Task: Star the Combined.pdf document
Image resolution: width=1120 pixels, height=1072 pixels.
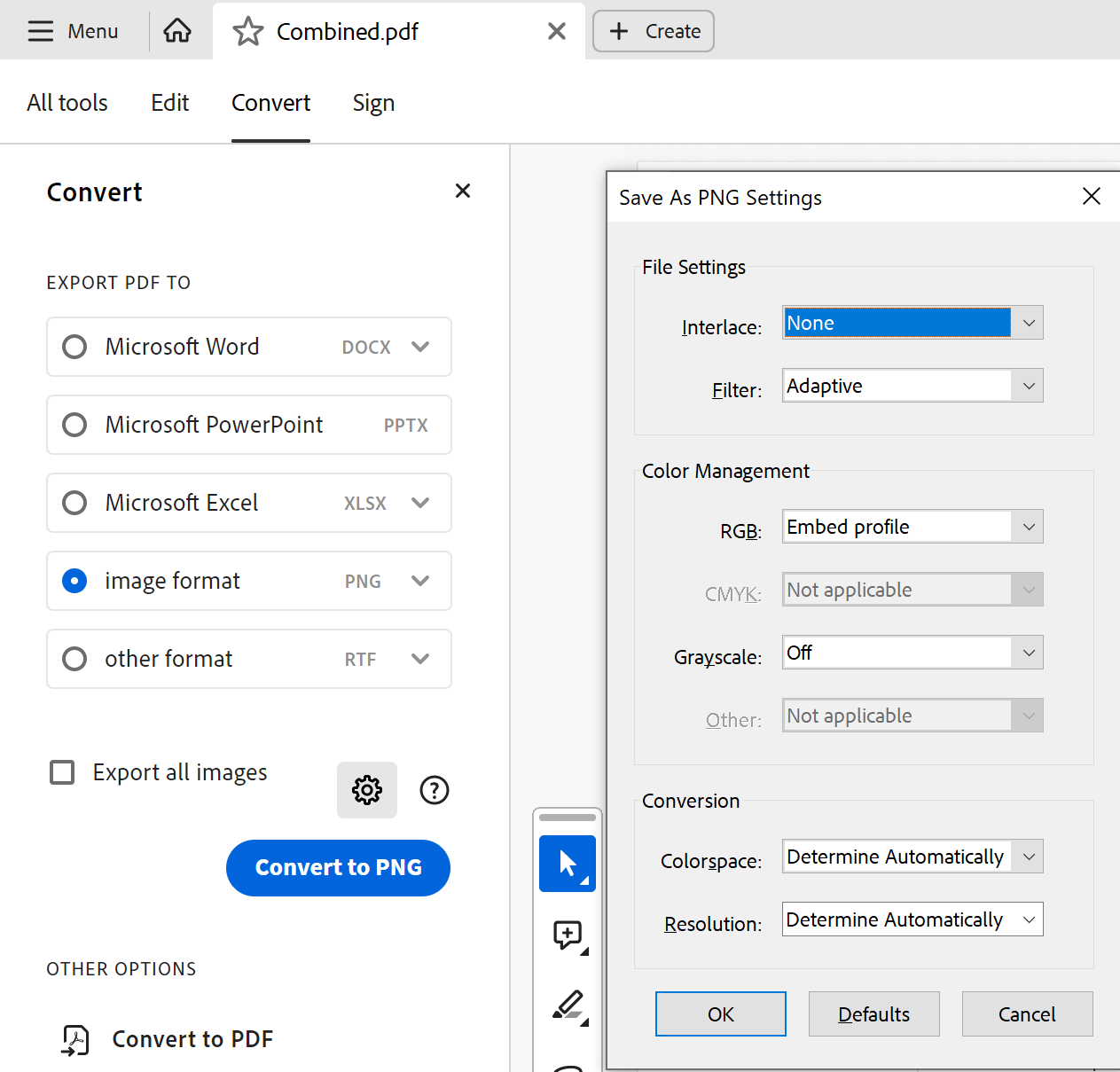Action: (248, 32)
